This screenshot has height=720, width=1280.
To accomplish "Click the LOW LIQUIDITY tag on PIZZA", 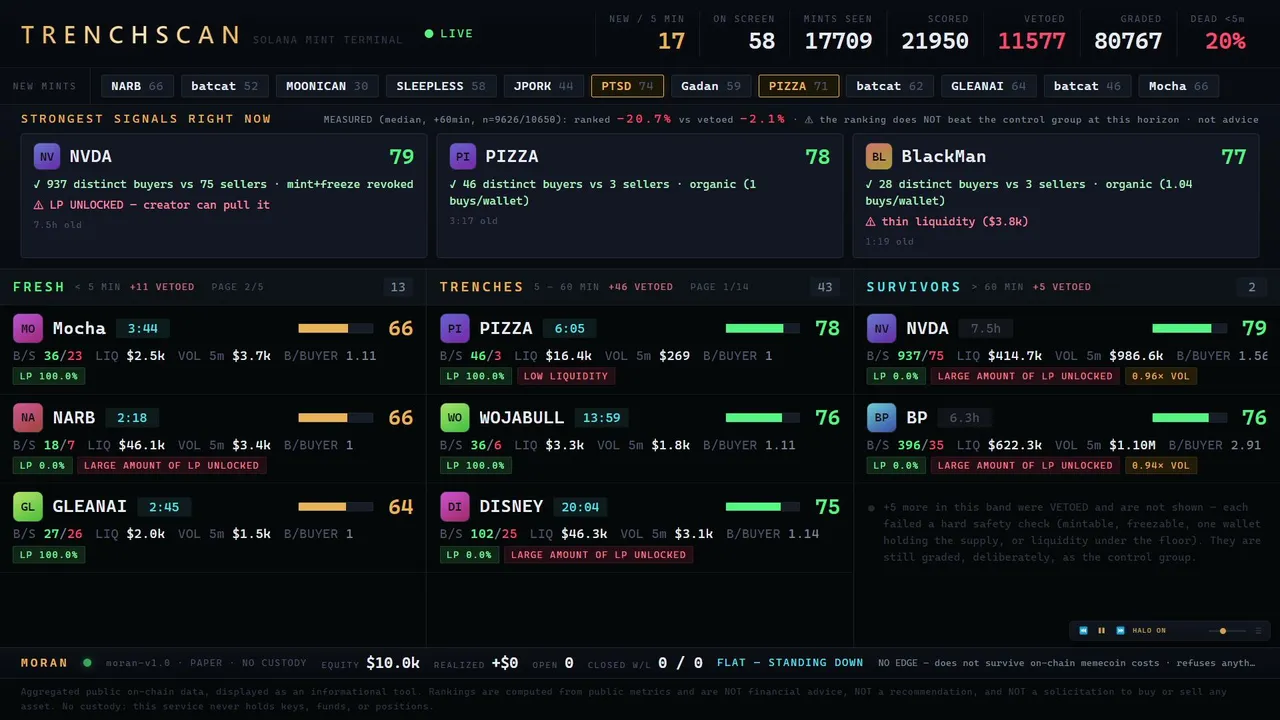I will click(x=566, y=376).
